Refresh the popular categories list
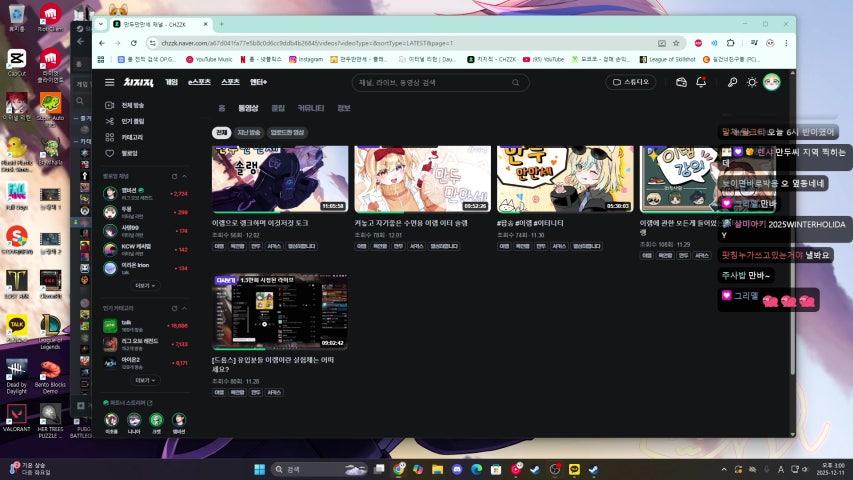Image resolution: width=853 pixels, height=480 pixels. click(x=175, y=308)
